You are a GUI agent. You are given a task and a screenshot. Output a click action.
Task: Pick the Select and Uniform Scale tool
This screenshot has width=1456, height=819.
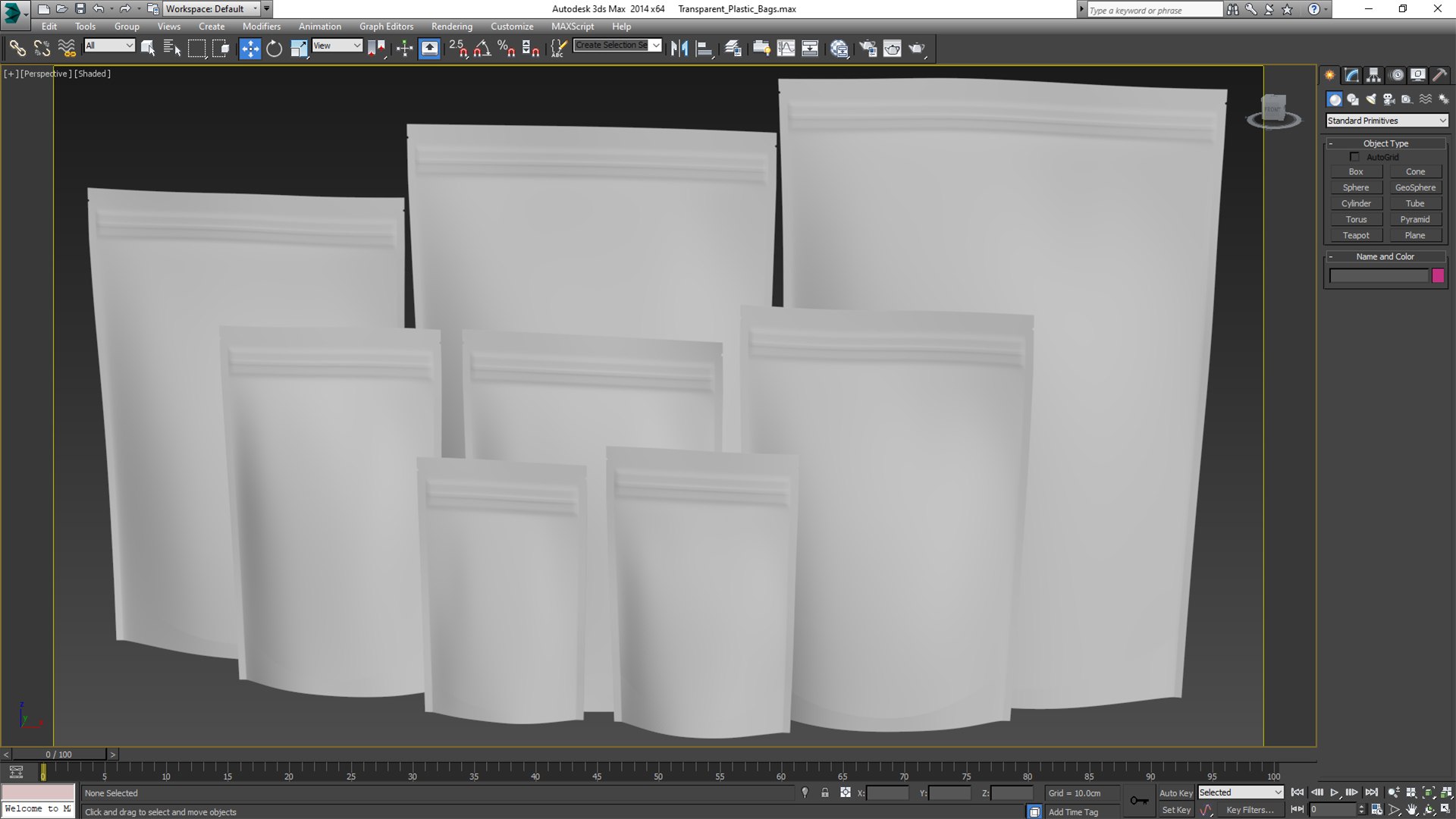(299, 49)
